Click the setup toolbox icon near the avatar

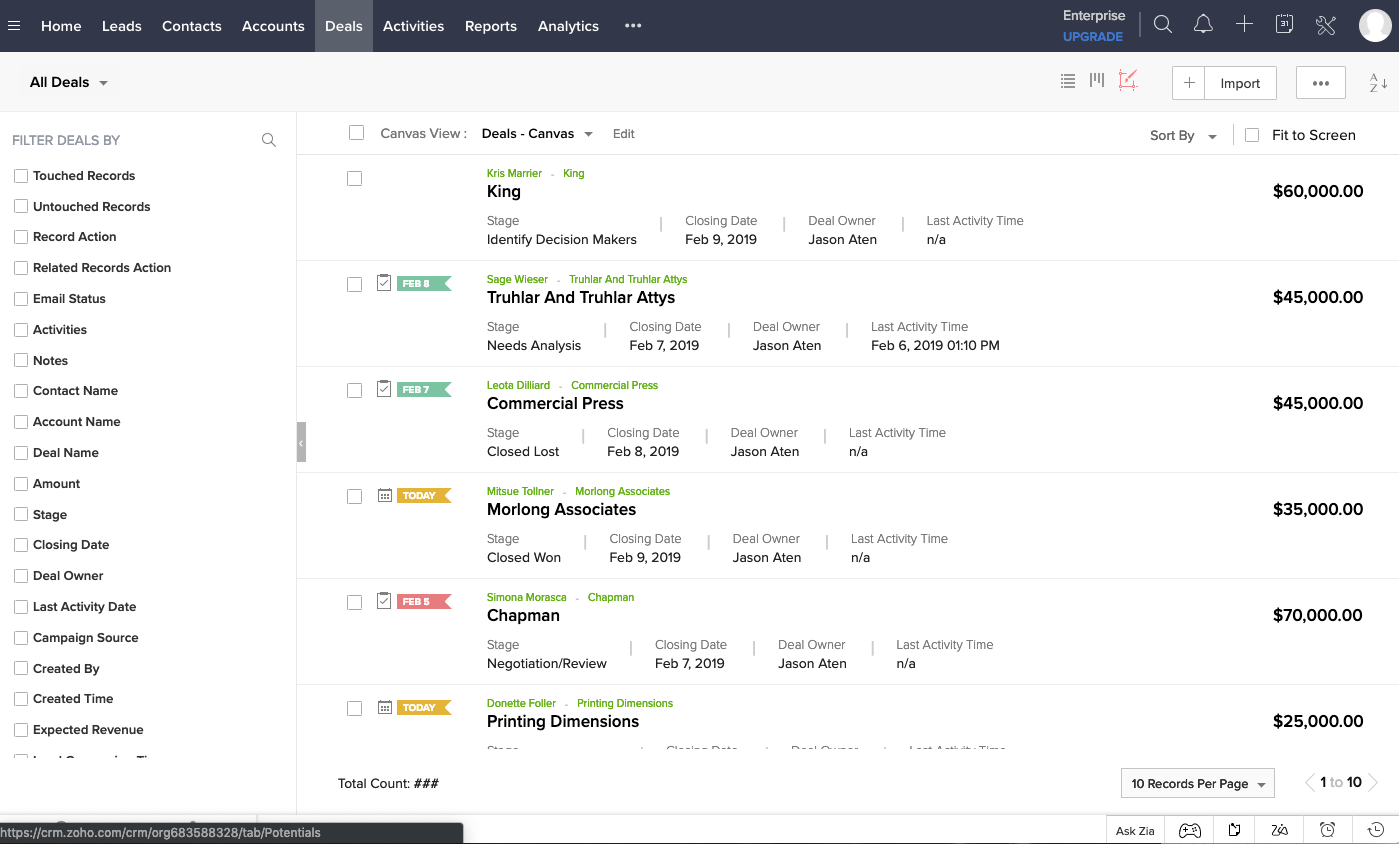click(x=1326, y=25)
